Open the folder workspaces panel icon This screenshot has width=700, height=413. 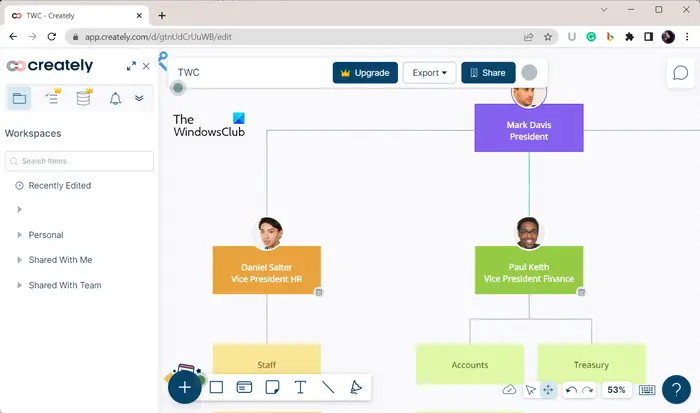pos(19,98)
